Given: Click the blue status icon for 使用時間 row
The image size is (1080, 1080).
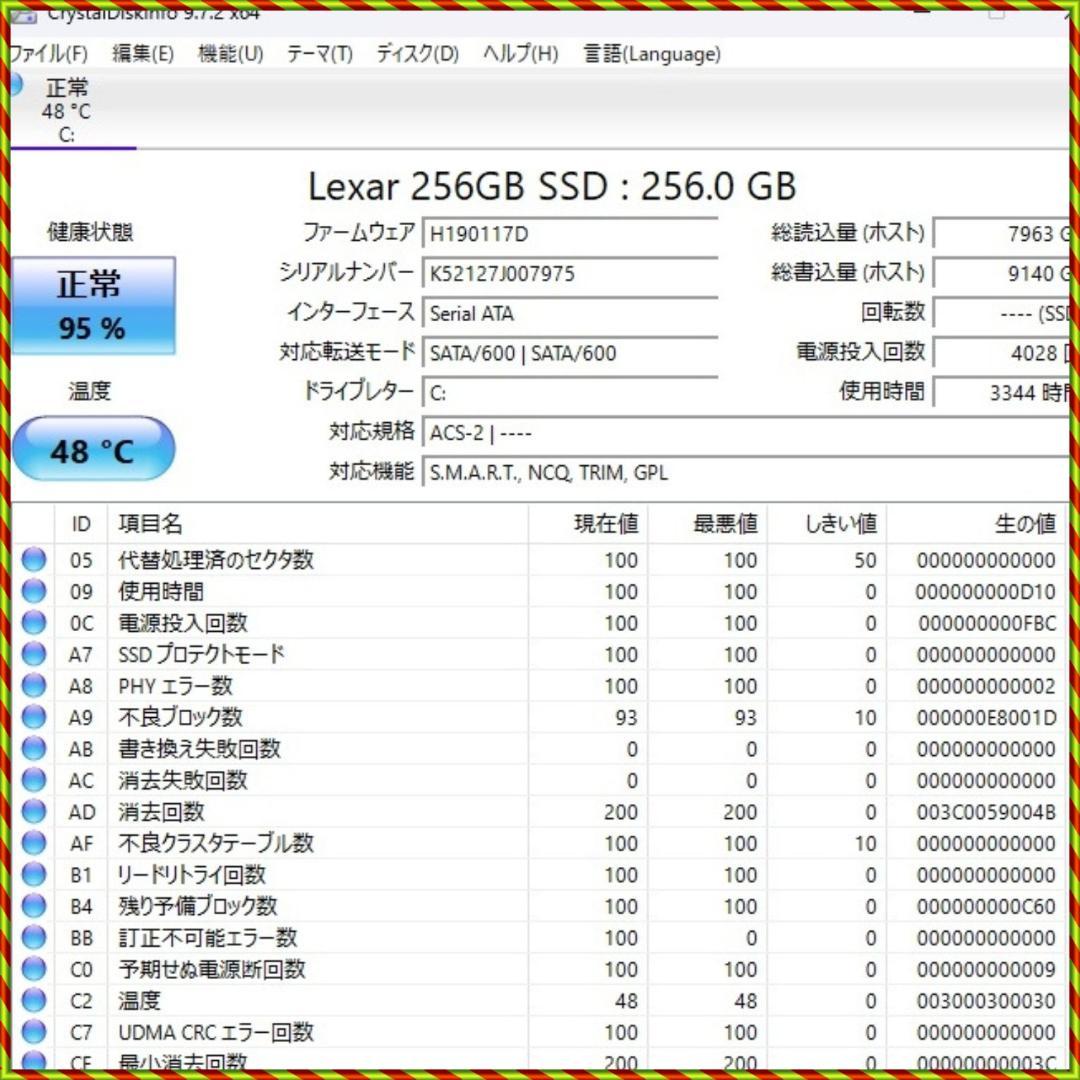Looking at the screenshot, I should pyautogui.click(x=33, y=592).
